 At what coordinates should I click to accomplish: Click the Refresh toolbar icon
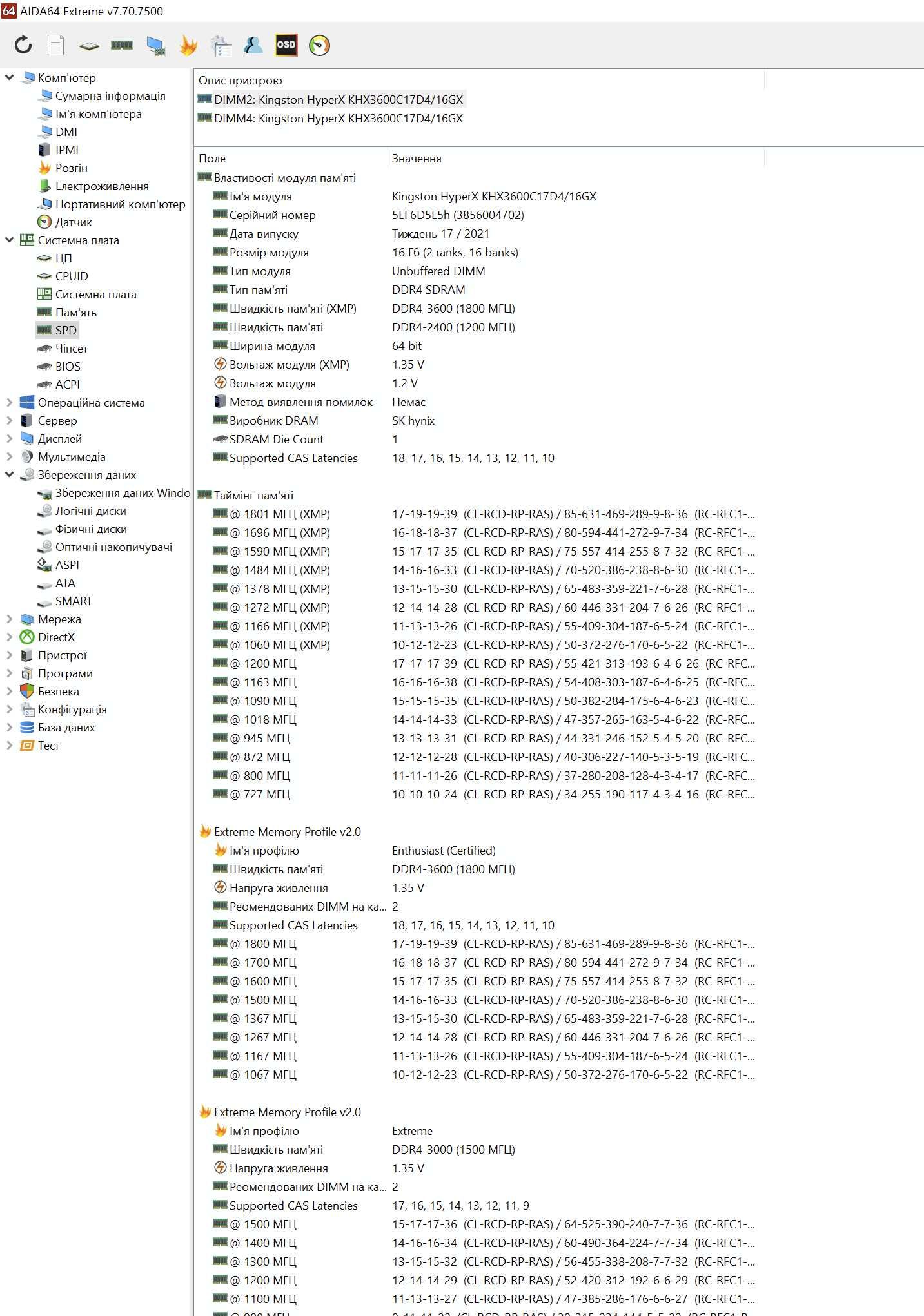click(23, 45)
